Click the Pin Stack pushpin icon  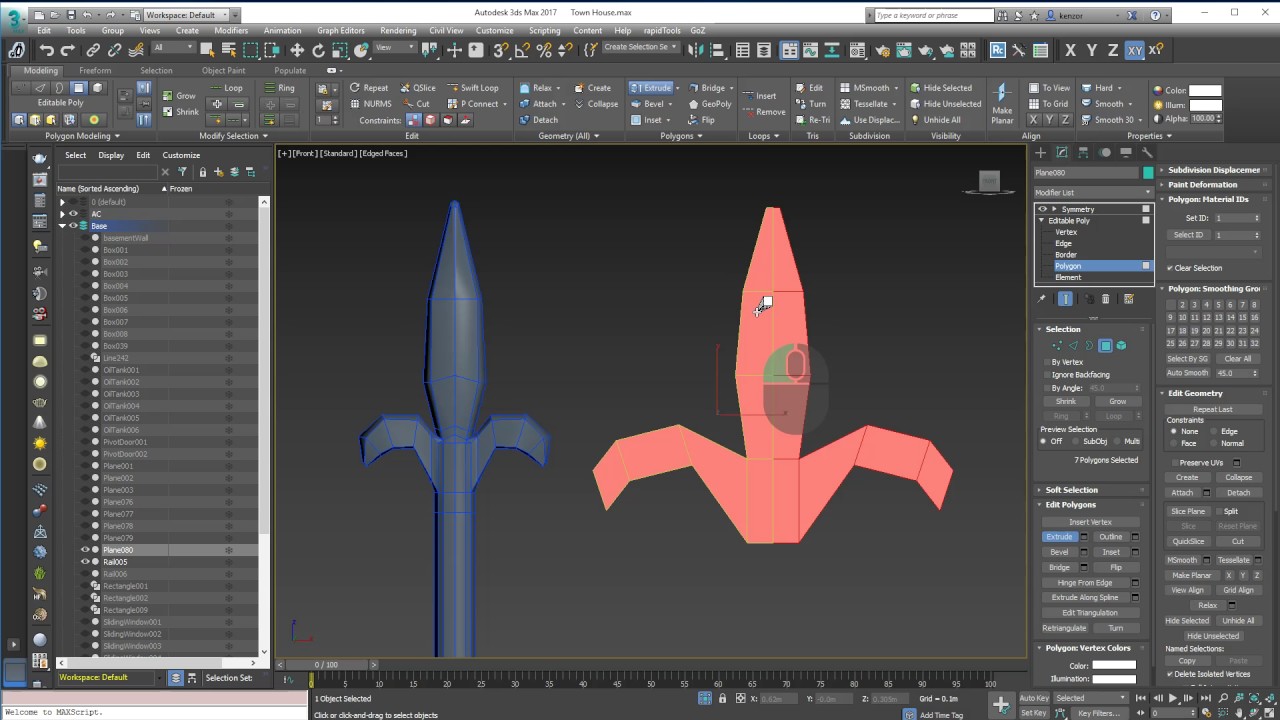coord(1041,299)
